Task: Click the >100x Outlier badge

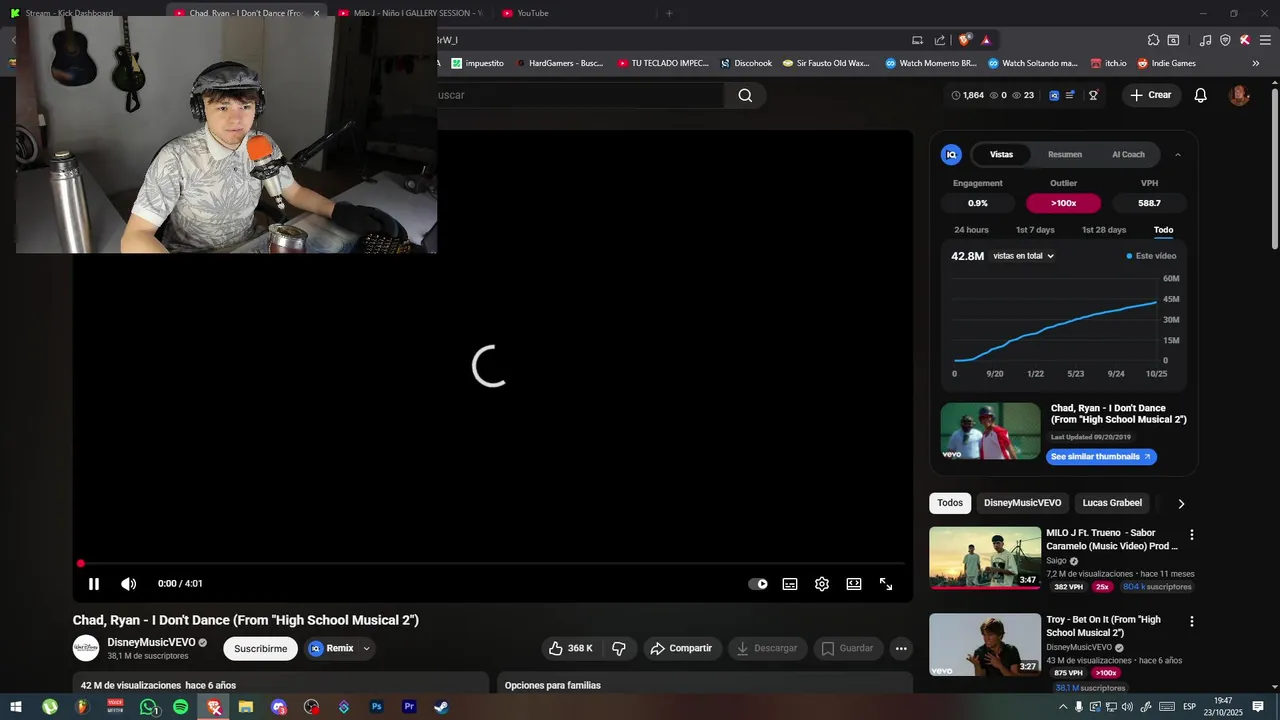Action: [1063, 203]
